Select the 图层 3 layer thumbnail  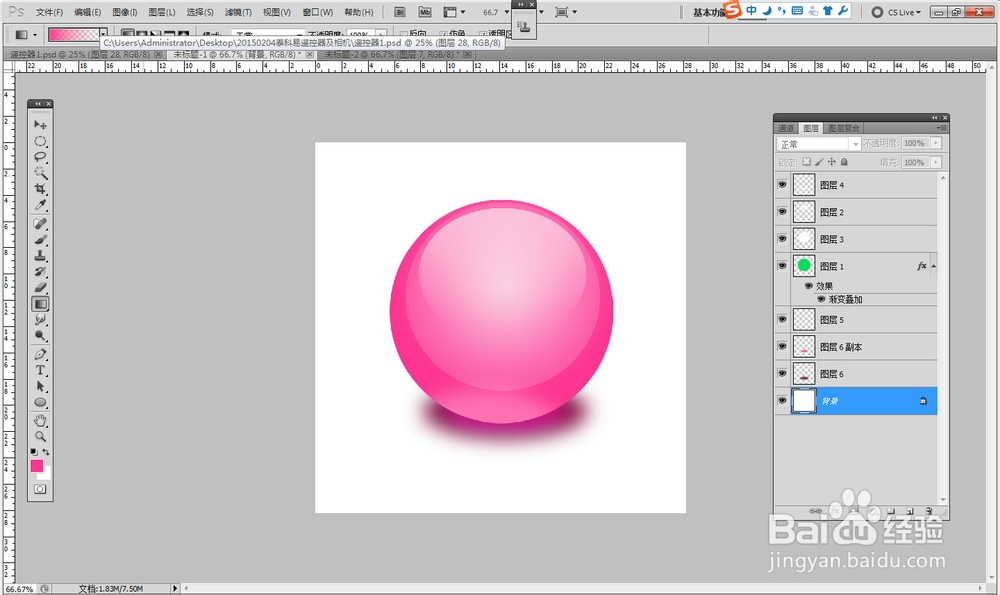(804, 239)
